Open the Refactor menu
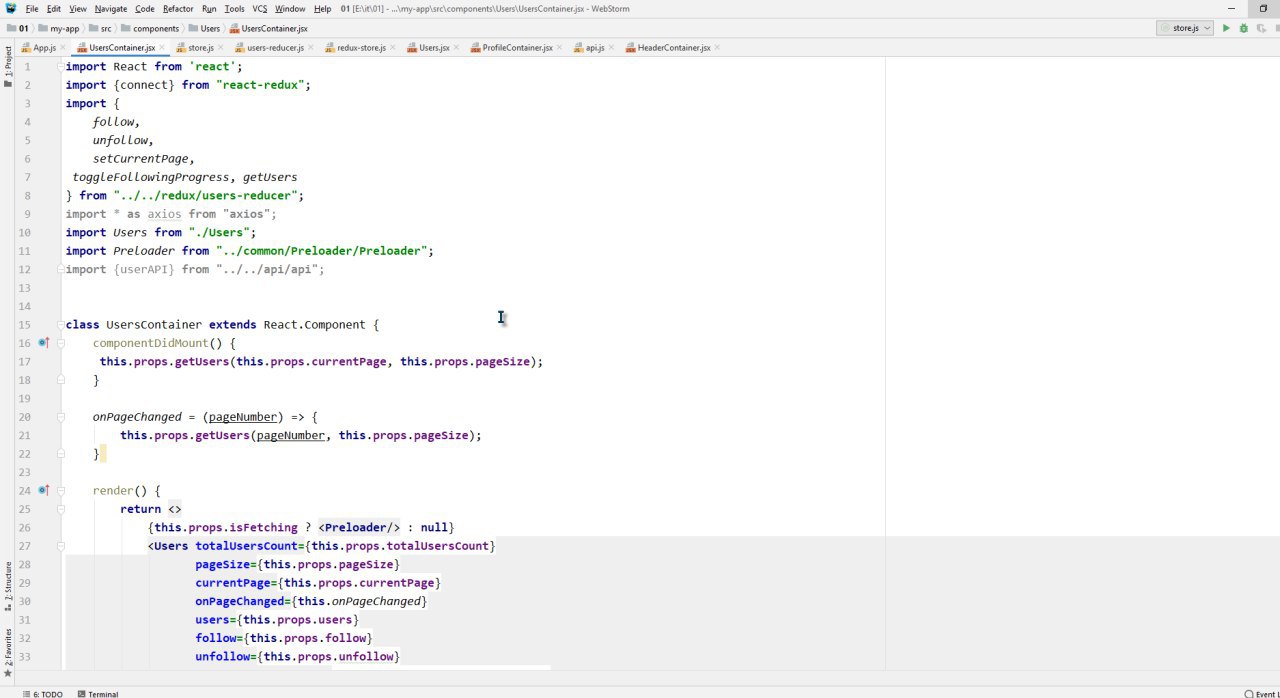 pyautogui.click(x=178, y=9)
